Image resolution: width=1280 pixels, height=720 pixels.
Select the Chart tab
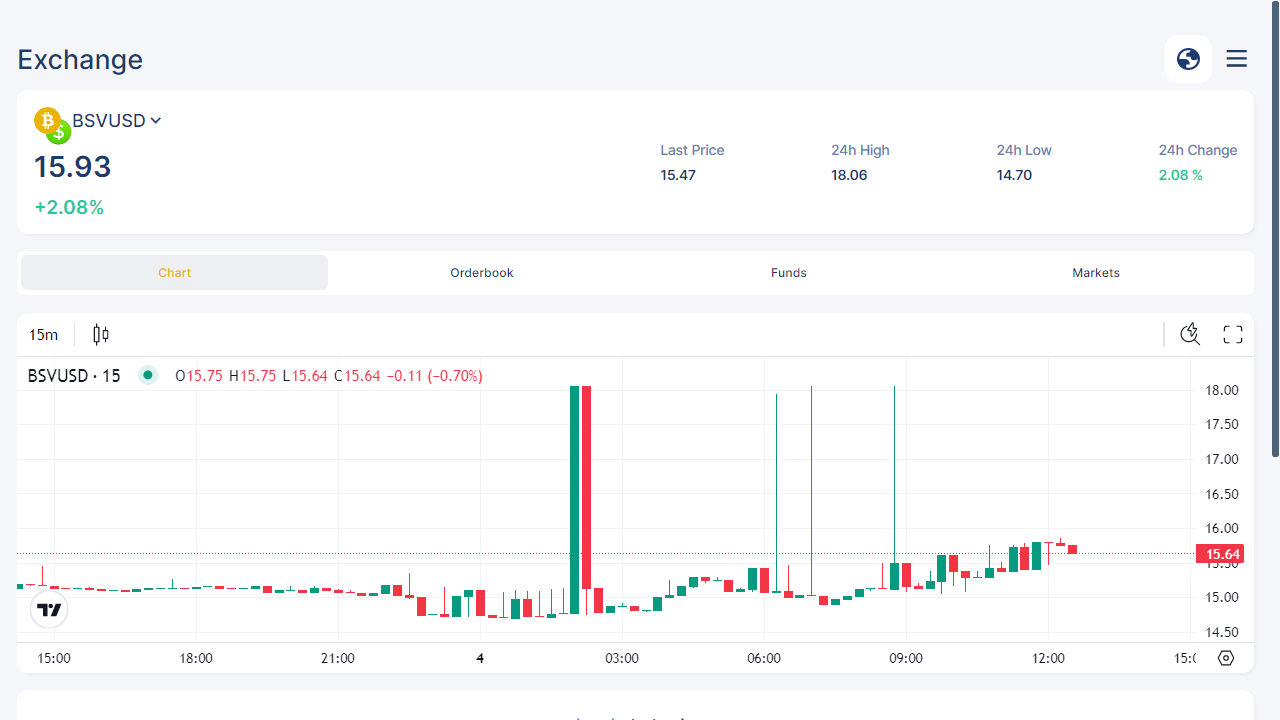(x=175, y=273)
